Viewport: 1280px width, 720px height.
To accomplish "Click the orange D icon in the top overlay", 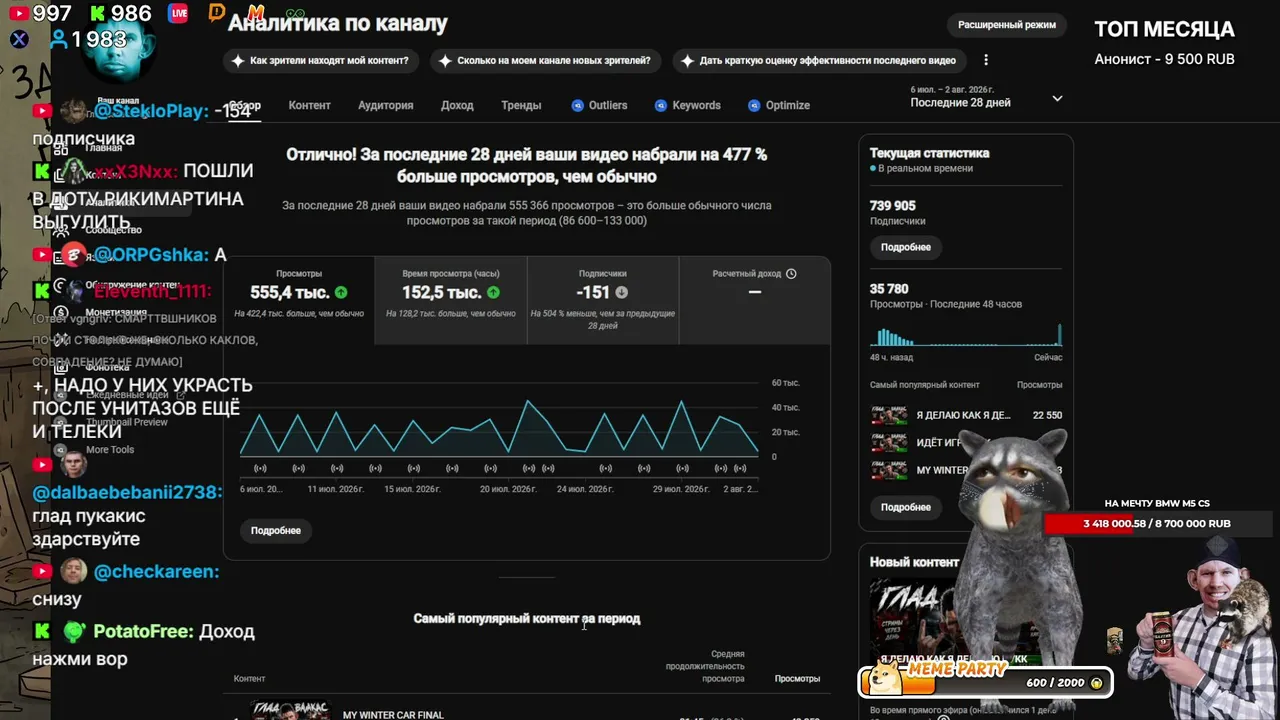I will pyautogui.click(x=217, y=13).
